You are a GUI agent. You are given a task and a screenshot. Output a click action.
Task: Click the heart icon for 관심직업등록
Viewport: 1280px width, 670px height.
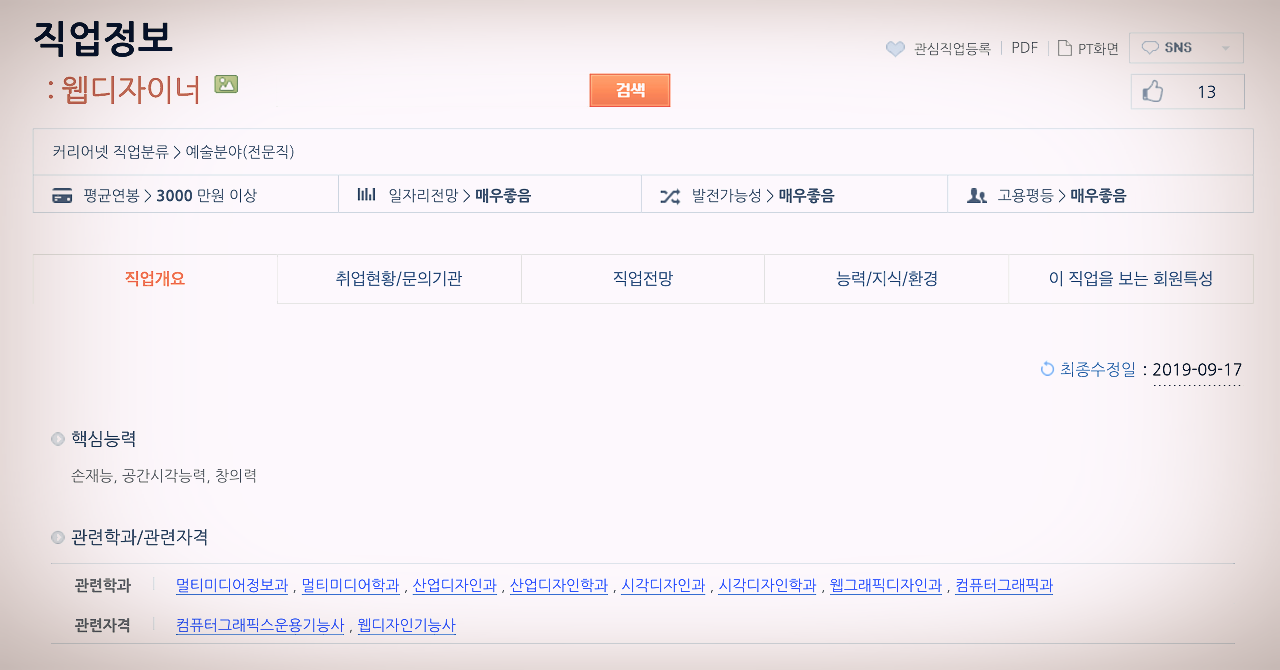(x=896, y=48)
